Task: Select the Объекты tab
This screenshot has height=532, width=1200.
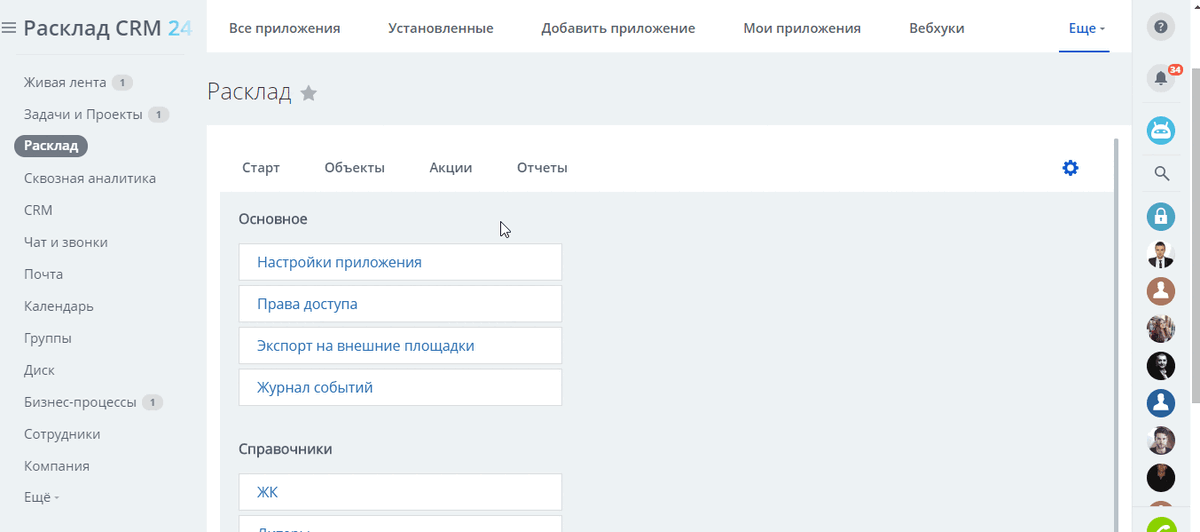Action: pos(355,168)
